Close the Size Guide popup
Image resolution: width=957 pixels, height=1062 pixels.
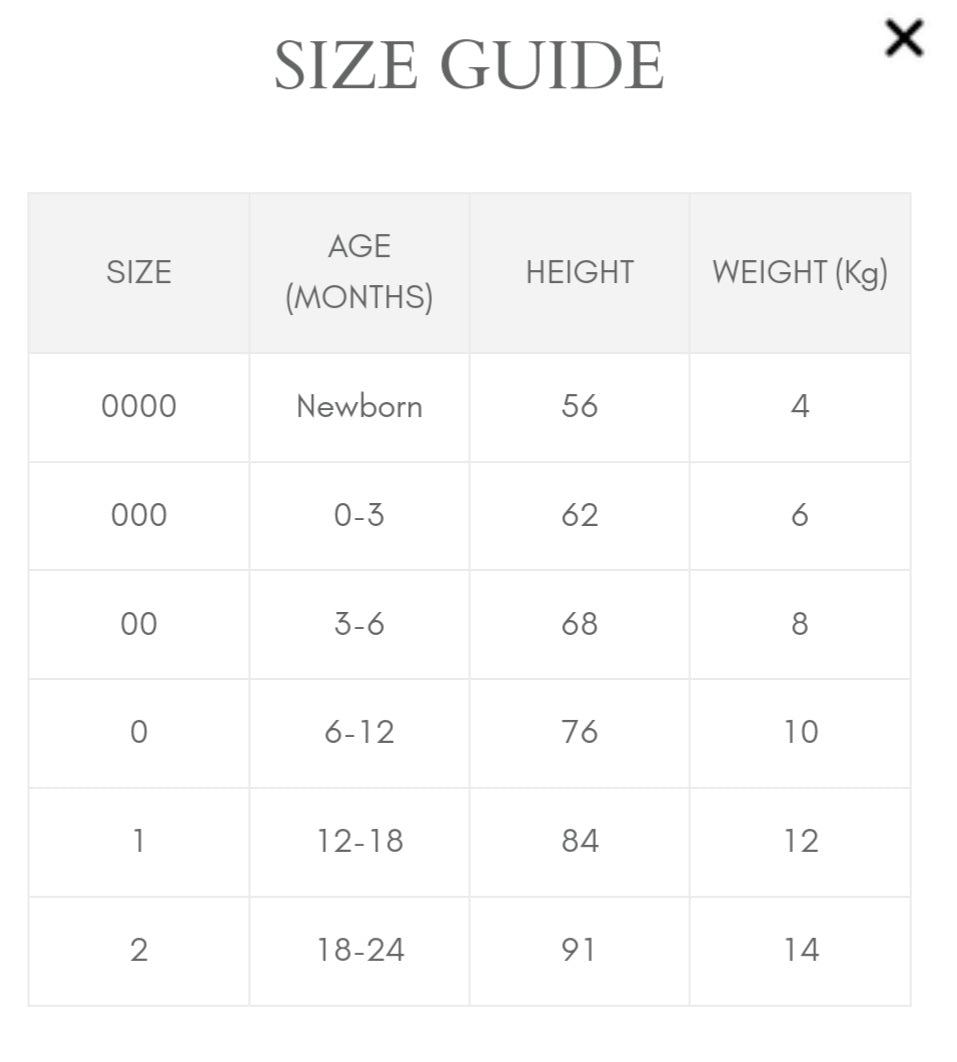tap(904, 38)
